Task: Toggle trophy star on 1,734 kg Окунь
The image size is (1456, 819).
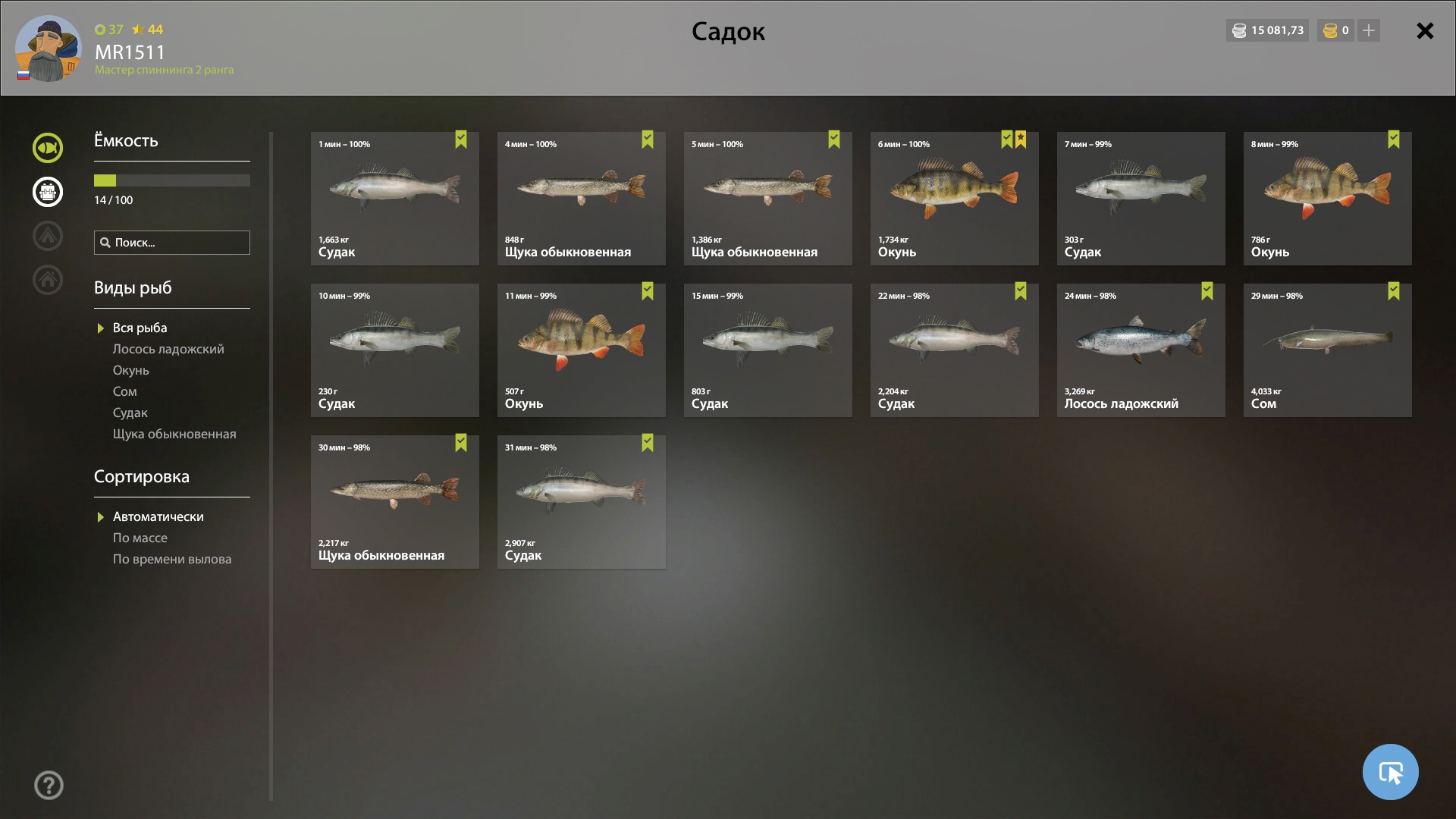Action: click(1021, 140)
